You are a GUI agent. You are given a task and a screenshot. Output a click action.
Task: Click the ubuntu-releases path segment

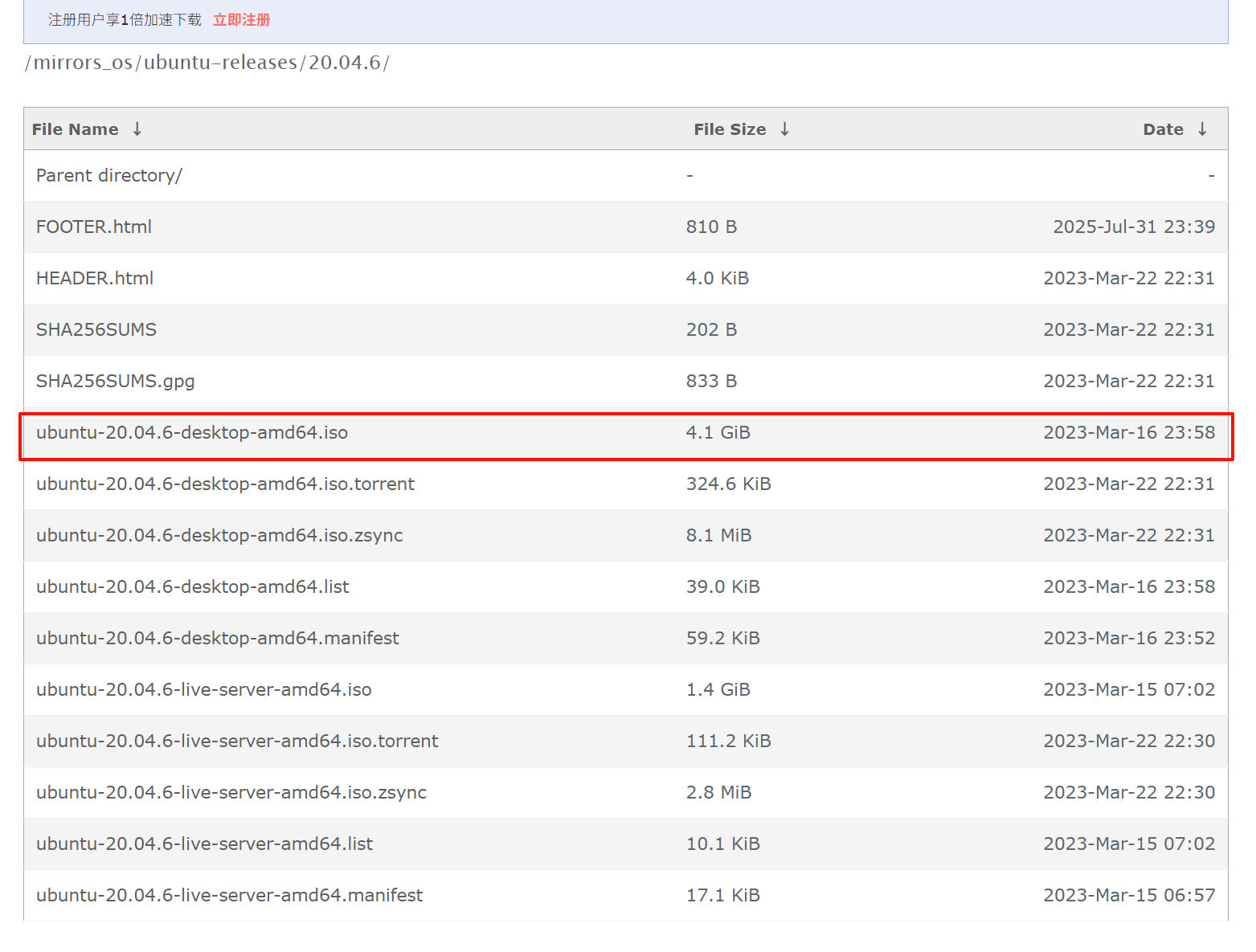click(x=220, y=63)
